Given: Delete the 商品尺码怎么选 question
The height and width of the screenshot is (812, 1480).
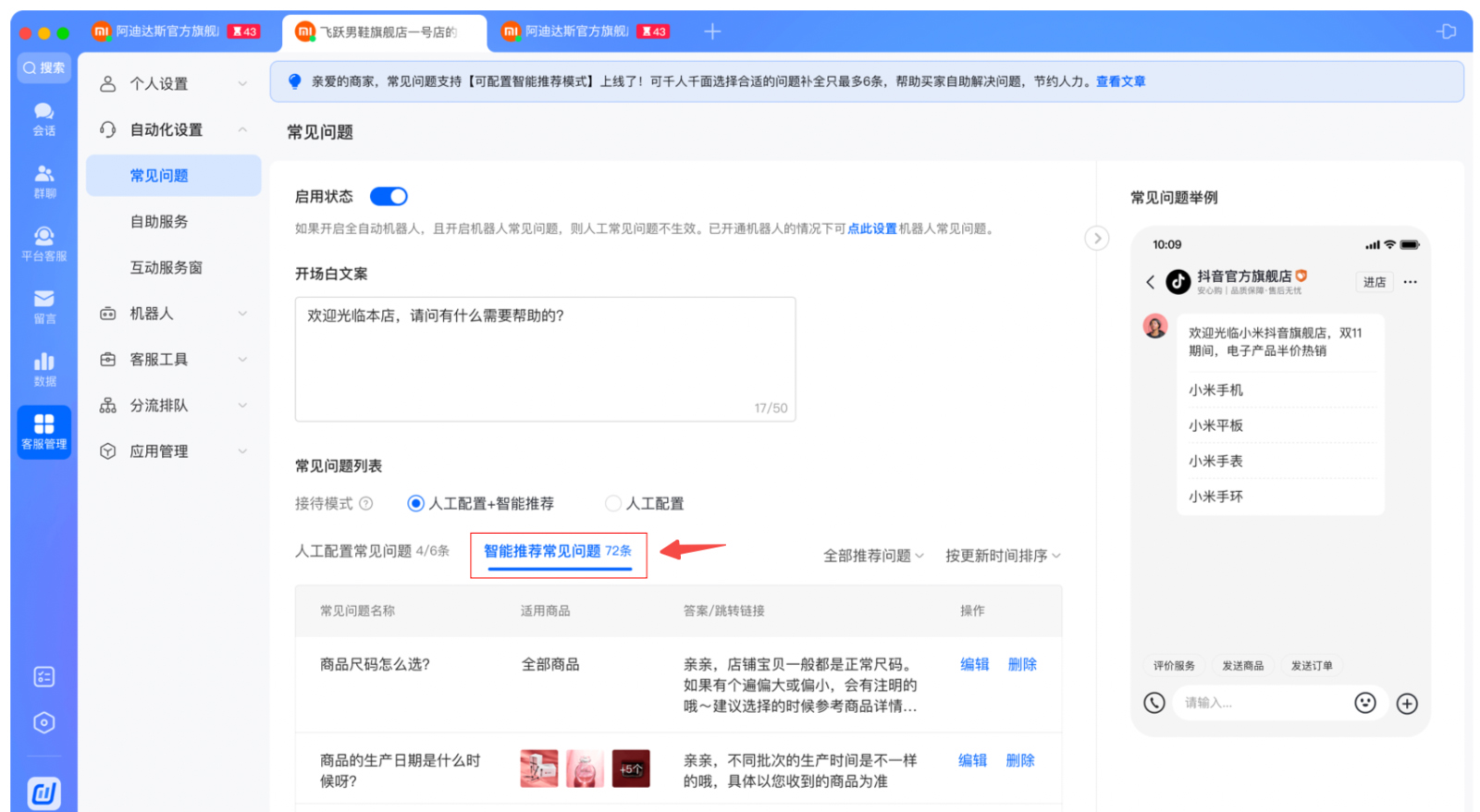Looking at the screenshot, I should (1022, 664).
